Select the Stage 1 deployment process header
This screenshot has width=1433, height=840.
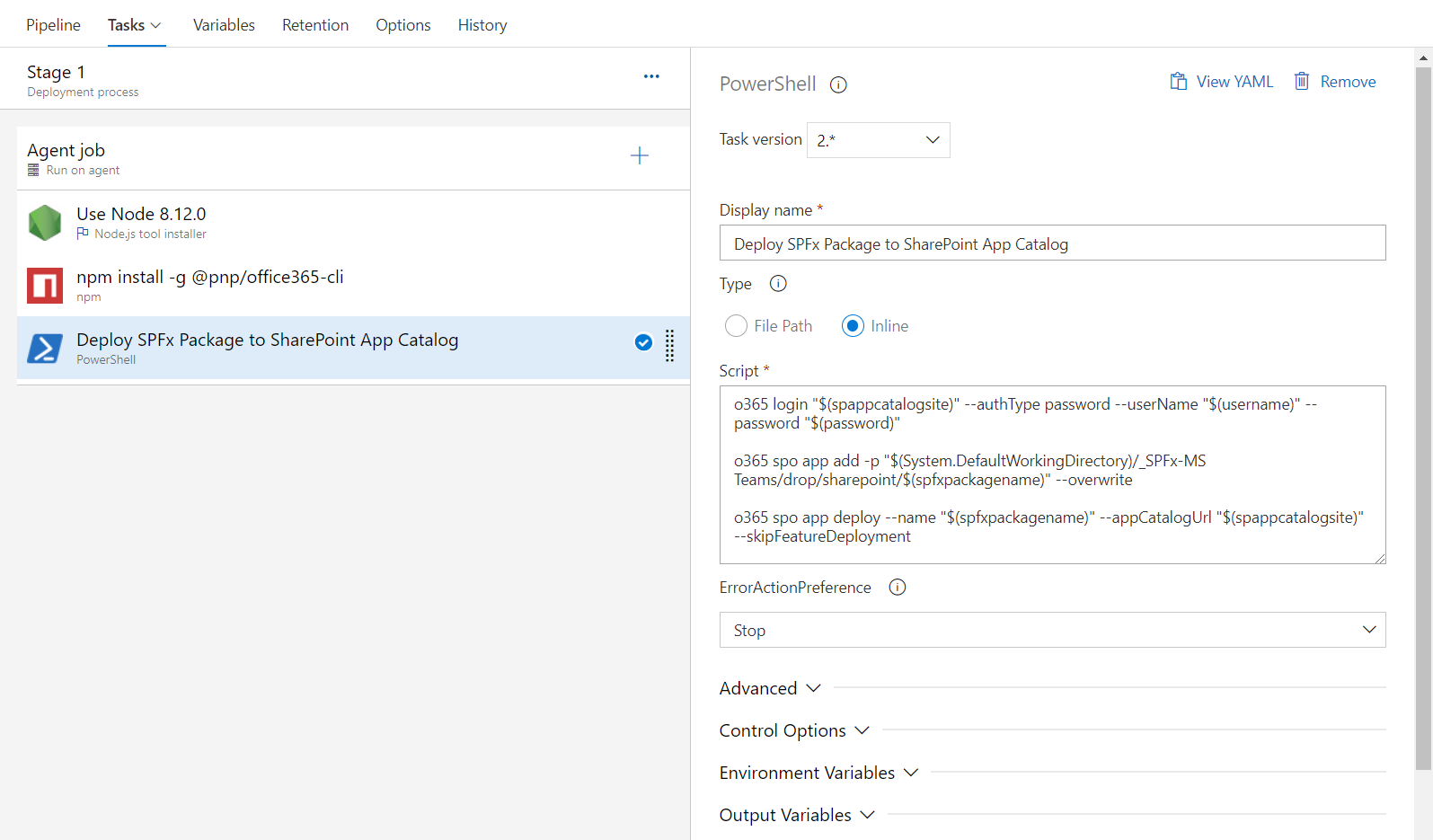[x=345, y=79]
